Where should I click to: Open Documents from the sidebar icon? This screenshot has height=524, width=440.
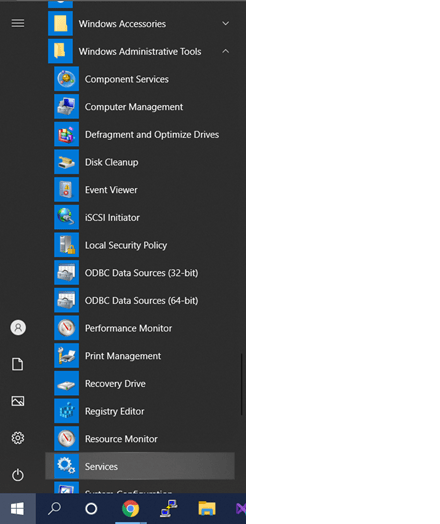pos(18,364)
